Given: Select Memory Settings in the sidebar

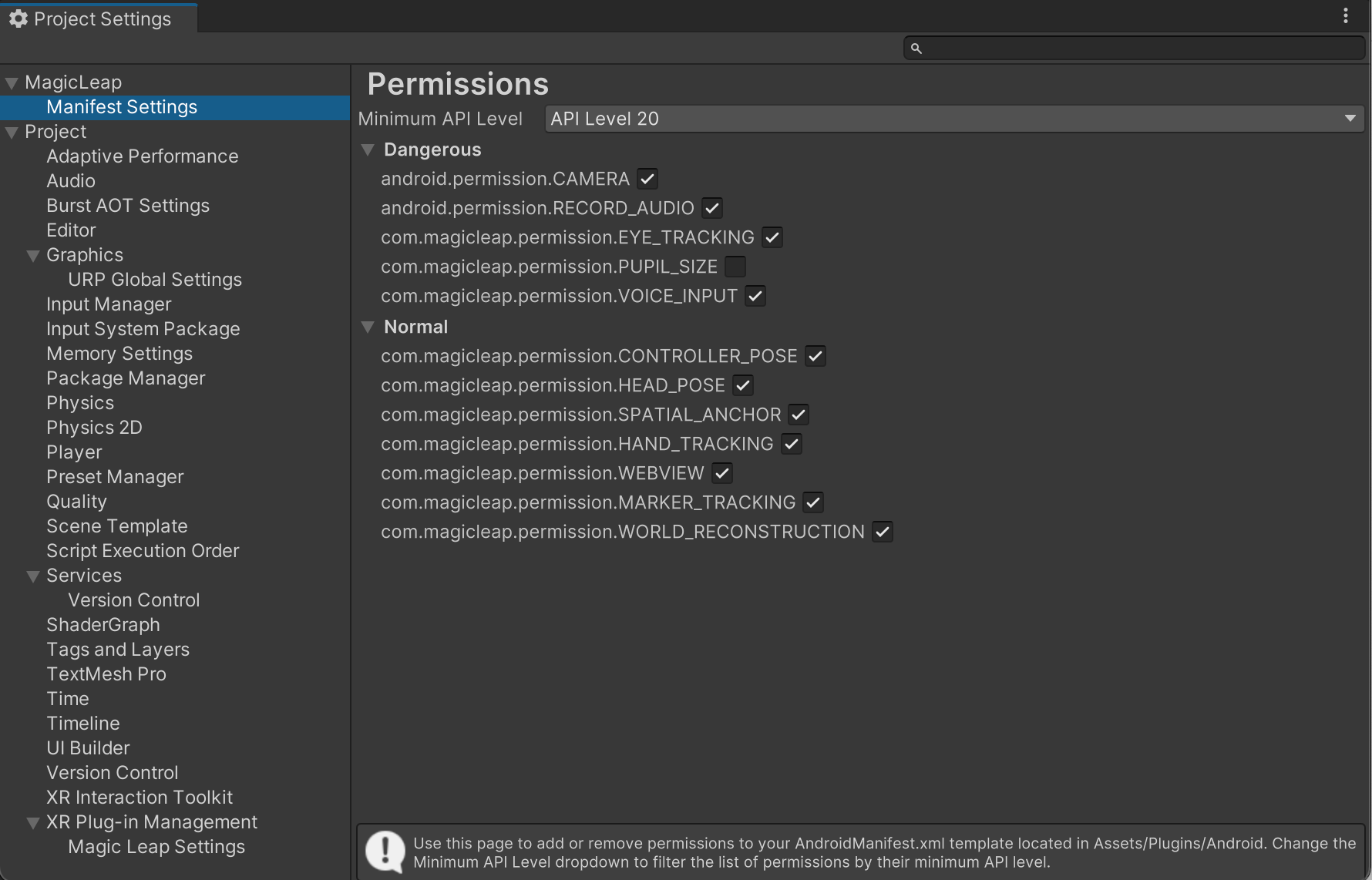Looking at the screenshot, I should coord(119,353).
